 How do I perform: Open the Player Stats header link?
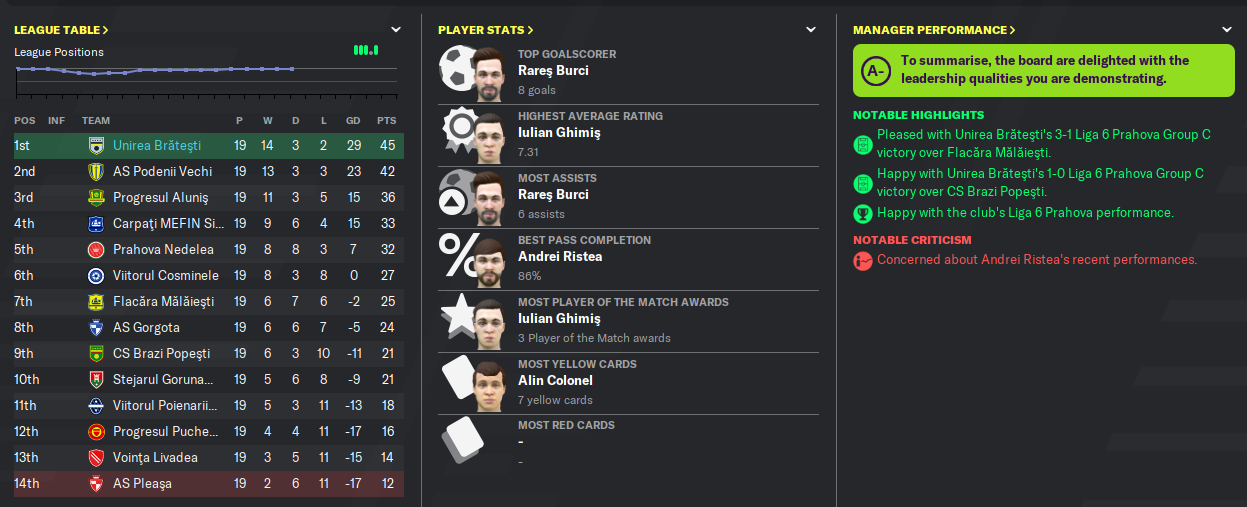click(x=486, y=30)
